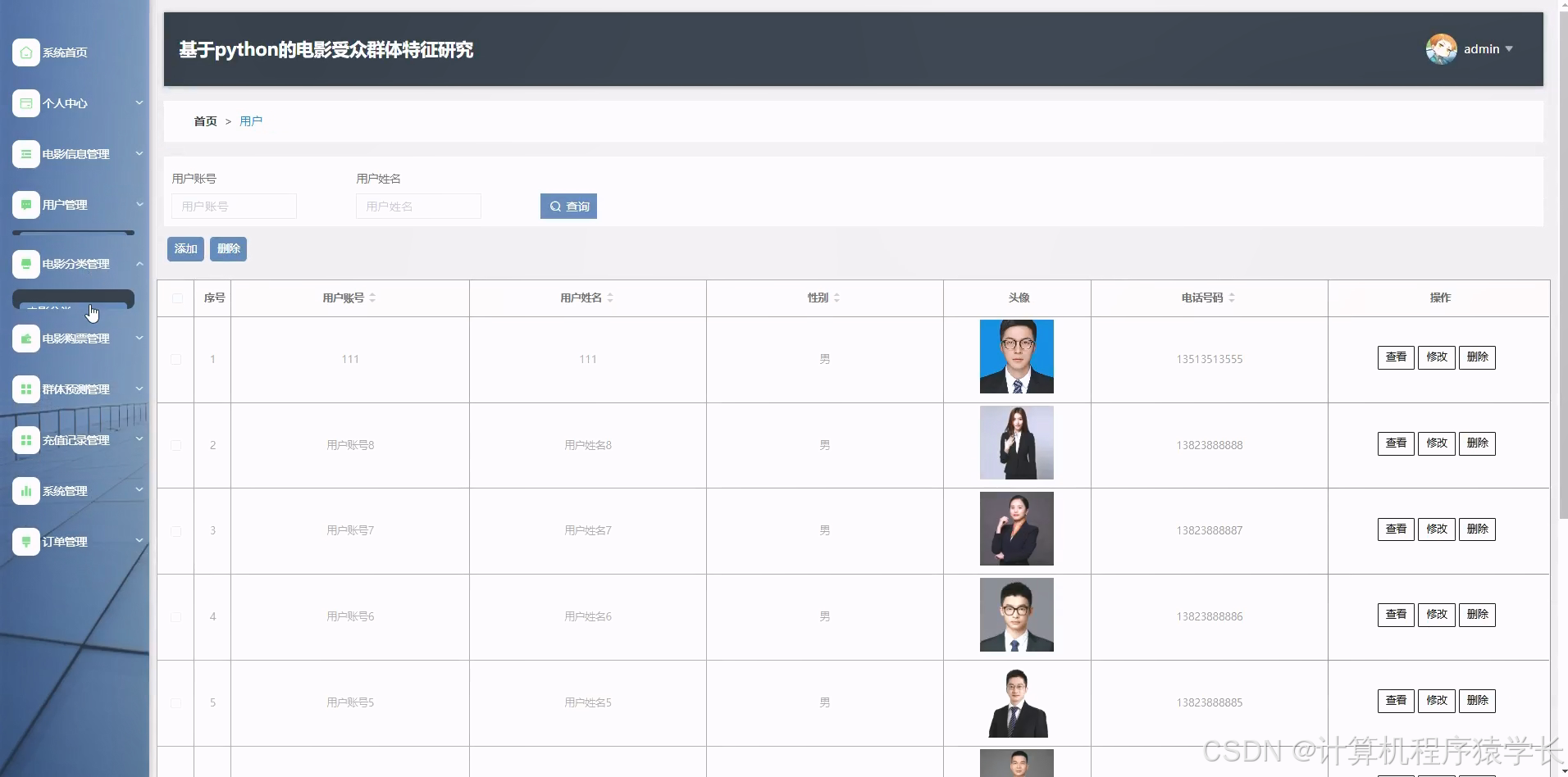Collapse 电影分类管理 menu chevron
The height and width of the screenshot is (777, 1568).
(x=139, y=263)
